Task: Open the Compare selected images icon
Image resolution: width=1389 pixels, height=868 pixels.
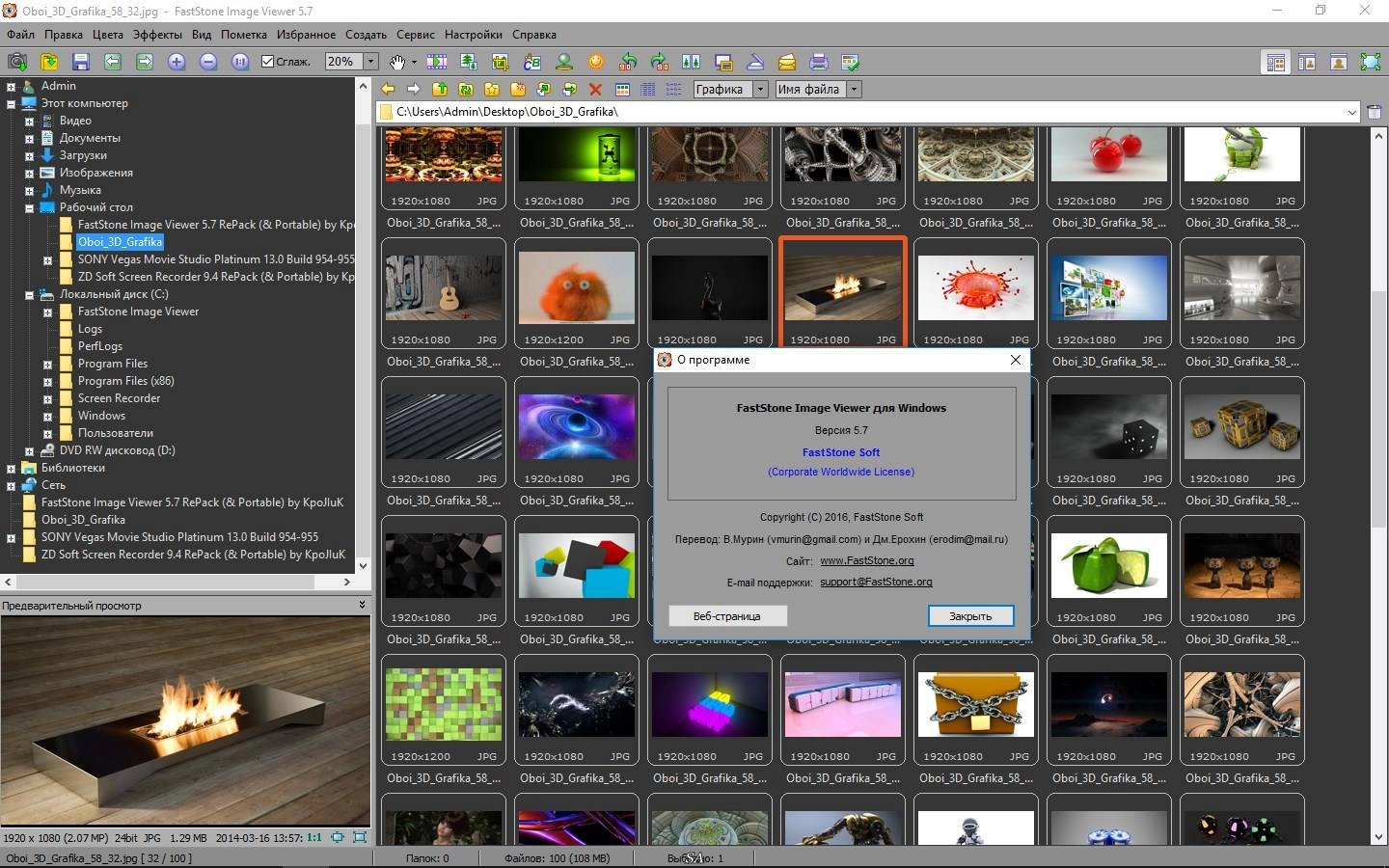Action: tap(692, 62)
